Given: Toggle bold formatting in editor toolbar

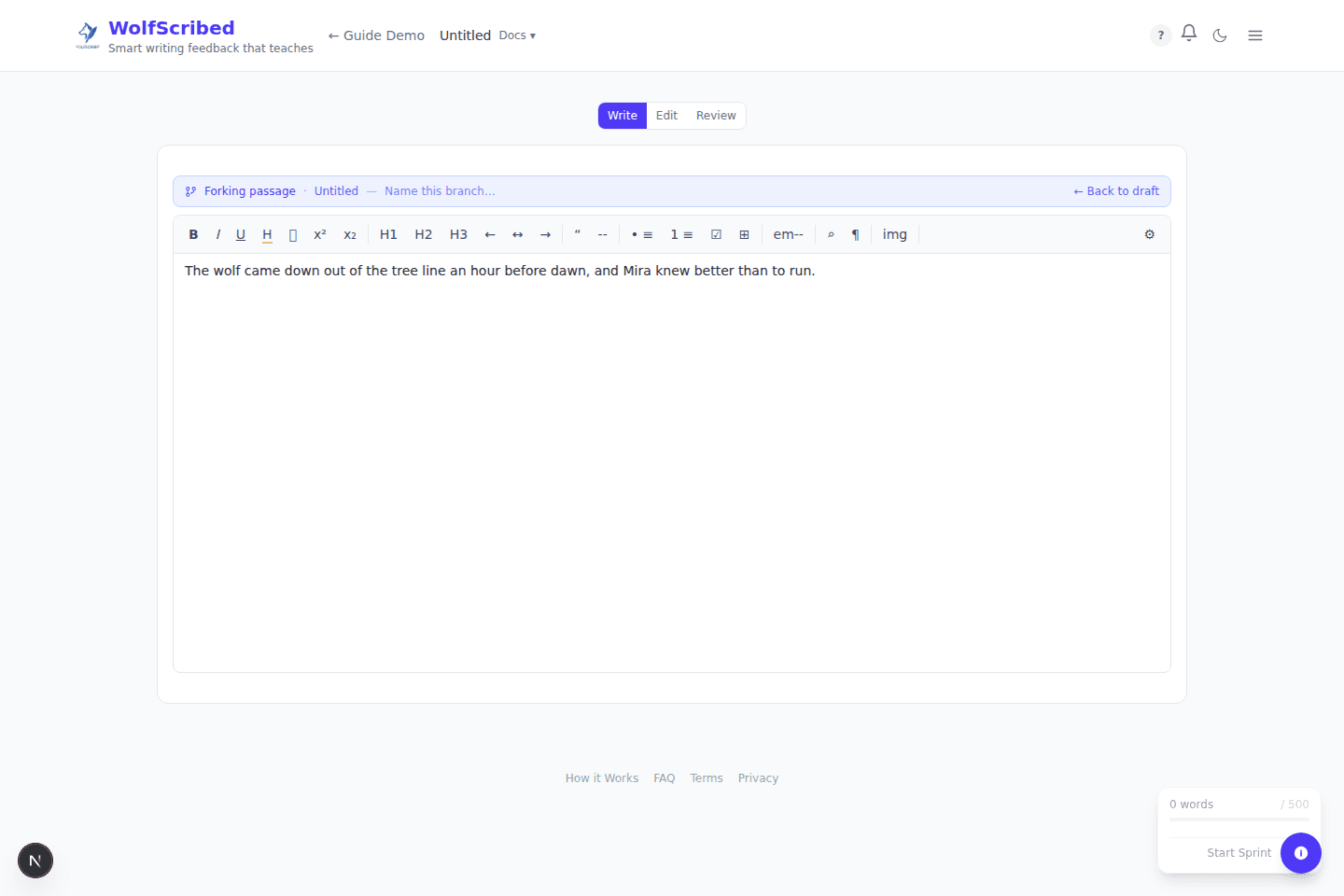Looking at the screenshot, I should (x=193, y=234).
